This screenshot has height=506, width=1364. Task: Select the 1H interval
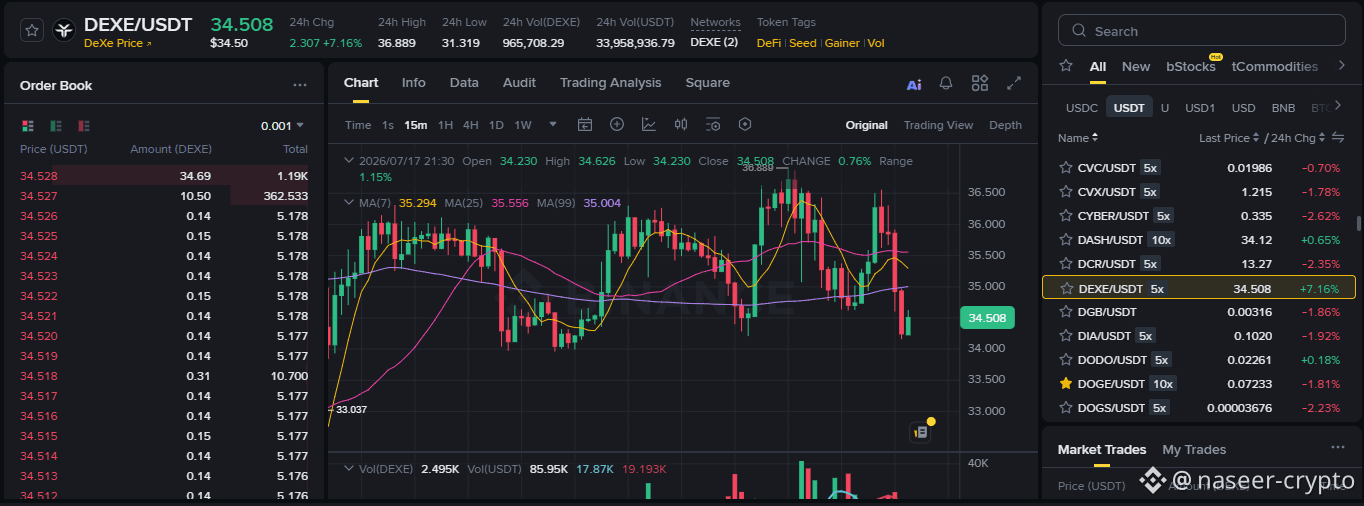click(x=446, y=125)
